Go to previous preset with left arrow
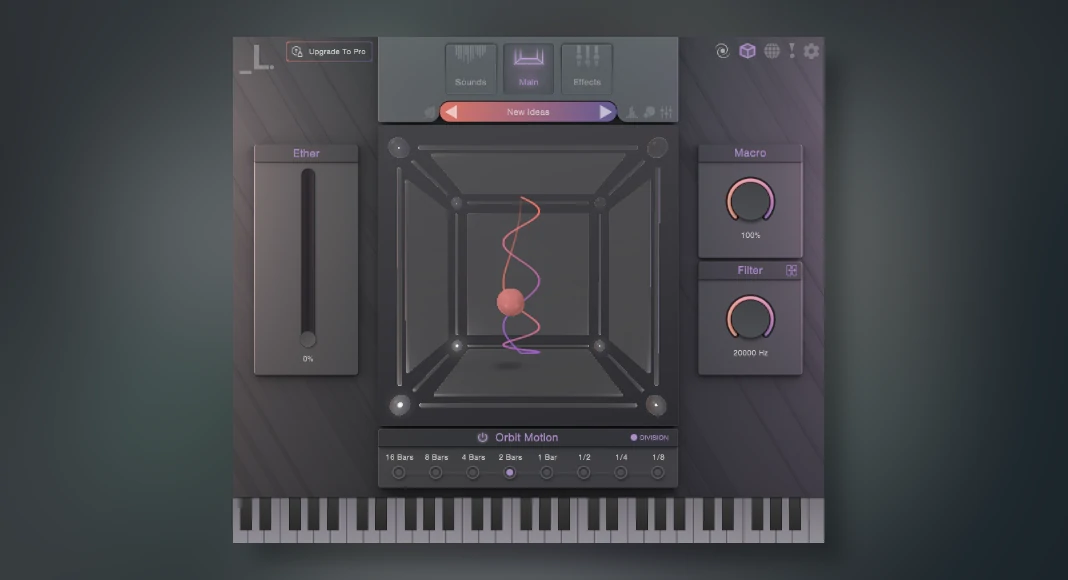The image size is (1068, 580). click(x=451, y=112)
